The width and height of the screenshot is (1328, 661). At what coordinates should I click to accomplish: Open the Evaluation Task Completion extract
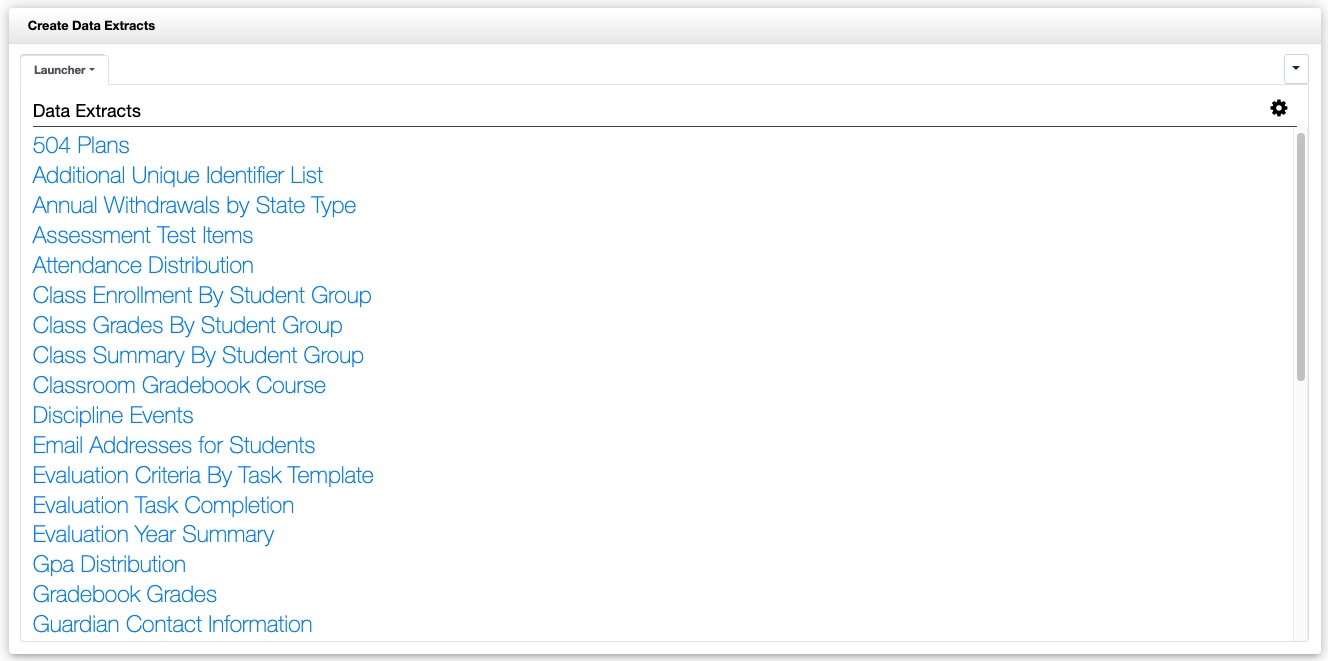[163, 506]
